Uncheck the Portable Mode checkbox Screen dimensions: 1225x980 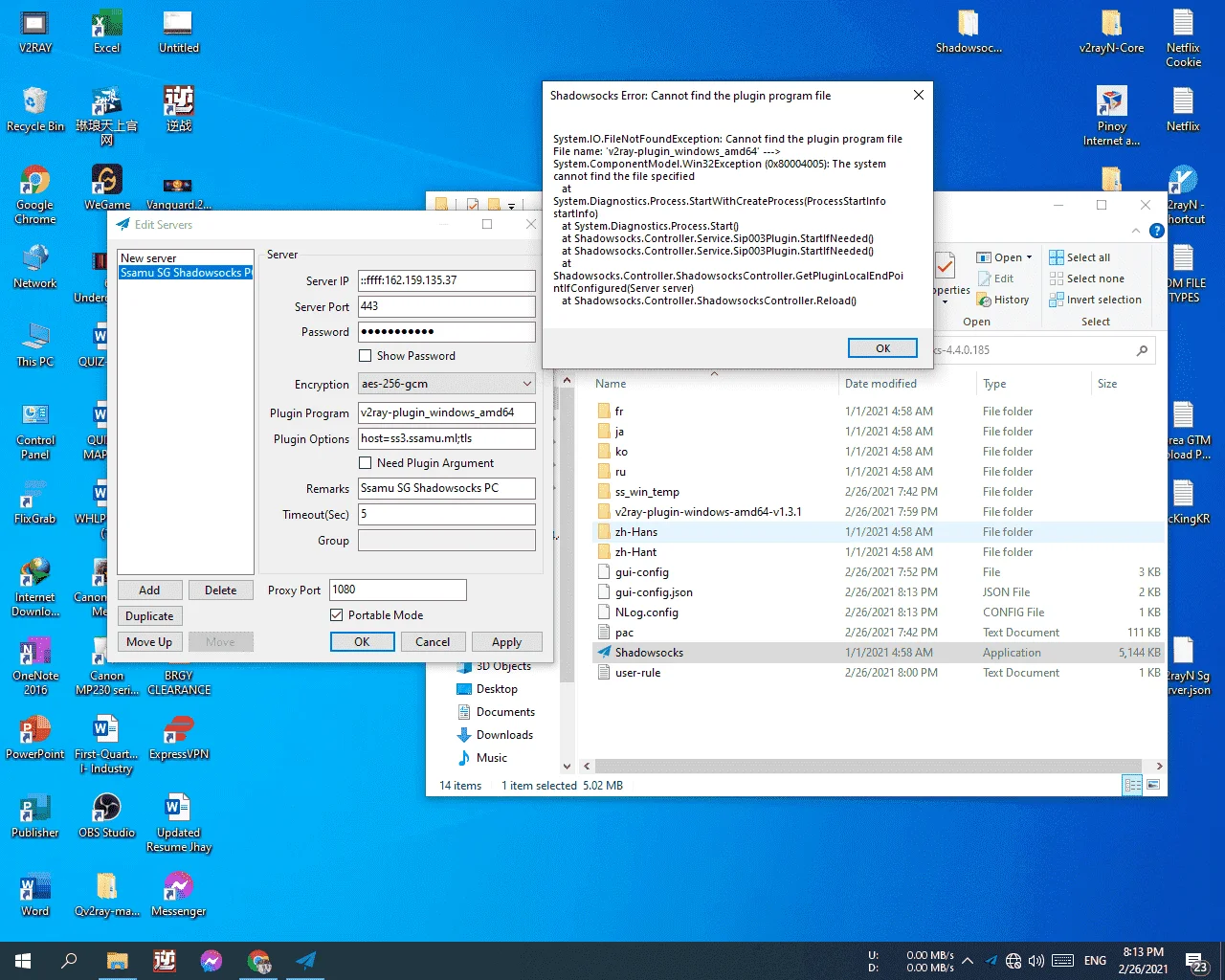click(x=336, y=615)
